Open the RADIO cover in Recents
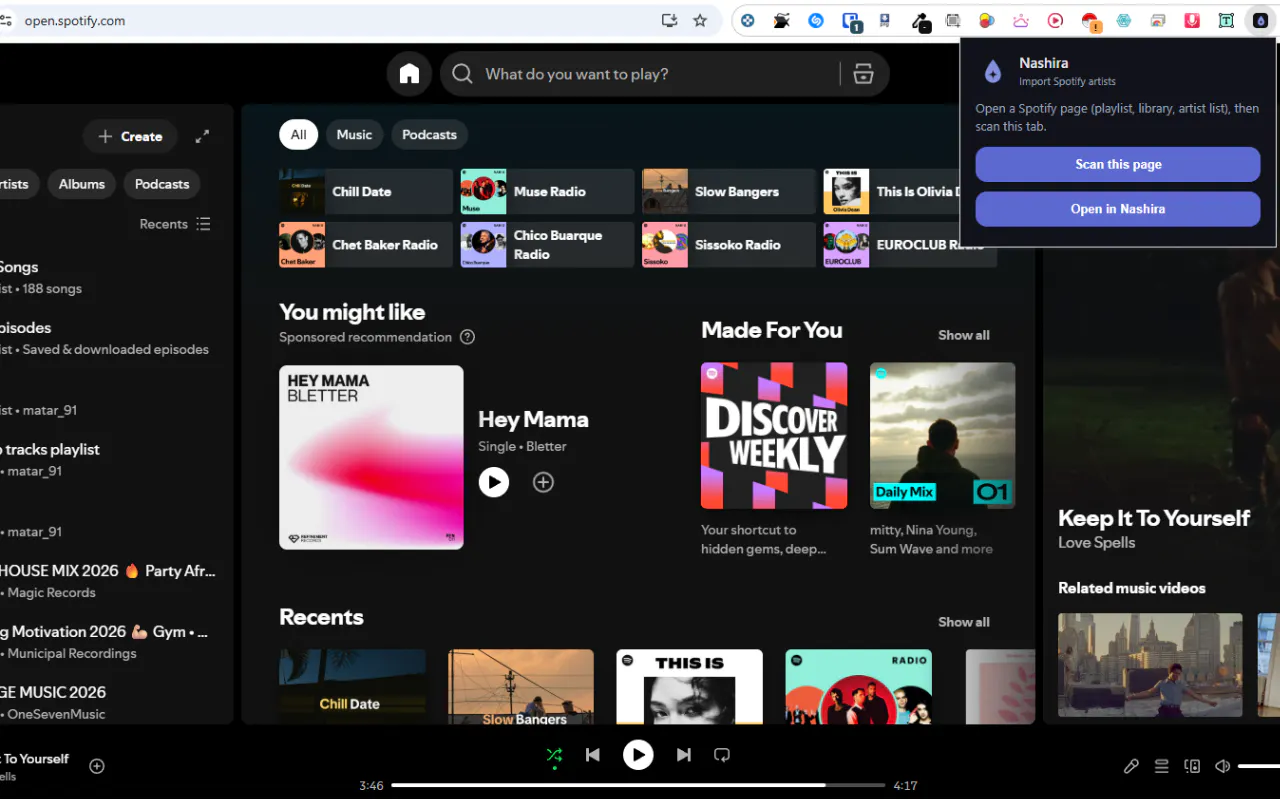The width and height of the screenshot is (1280, 800). point(858,687)
